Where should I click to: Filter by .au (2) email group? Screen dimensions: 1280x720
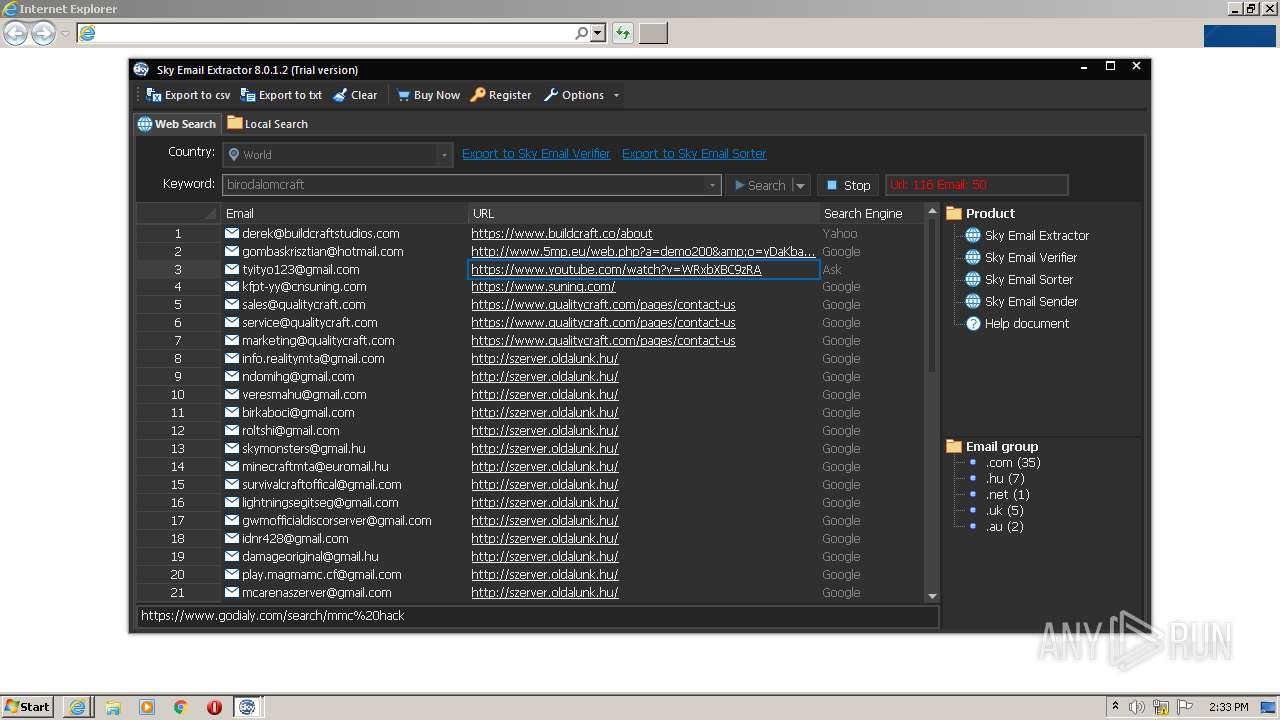point(1005,526)
